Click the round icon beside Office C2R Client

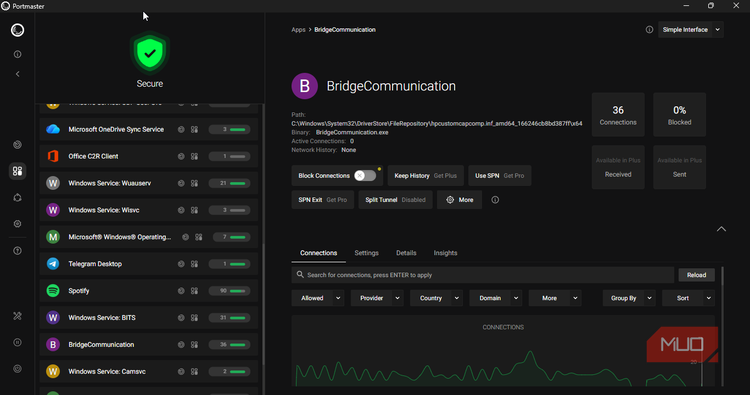(x=181, y=156)
